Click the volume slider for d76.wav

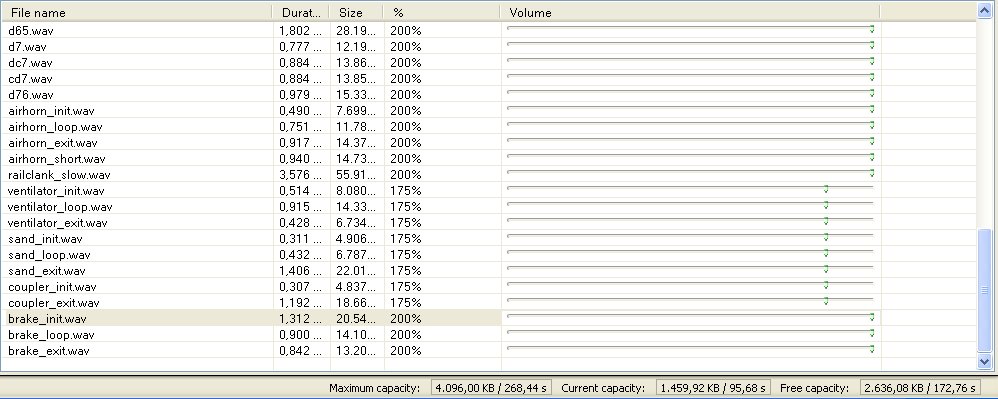(690, 92)
